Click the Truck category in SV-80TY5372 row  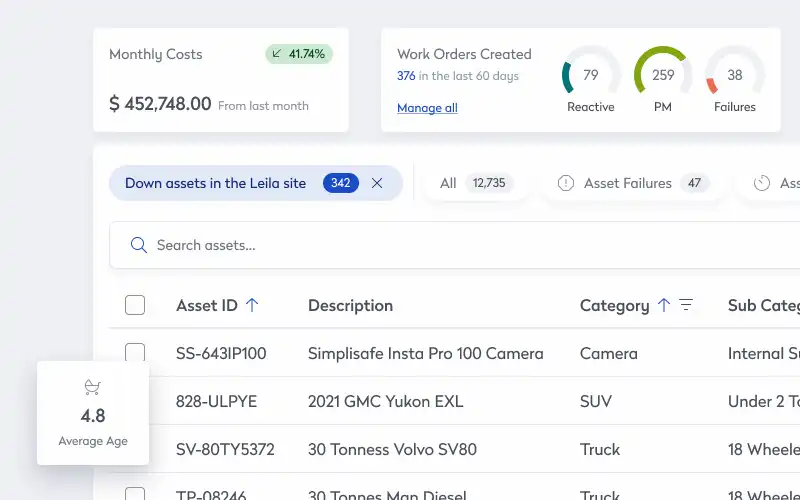[x=600, y=449]
